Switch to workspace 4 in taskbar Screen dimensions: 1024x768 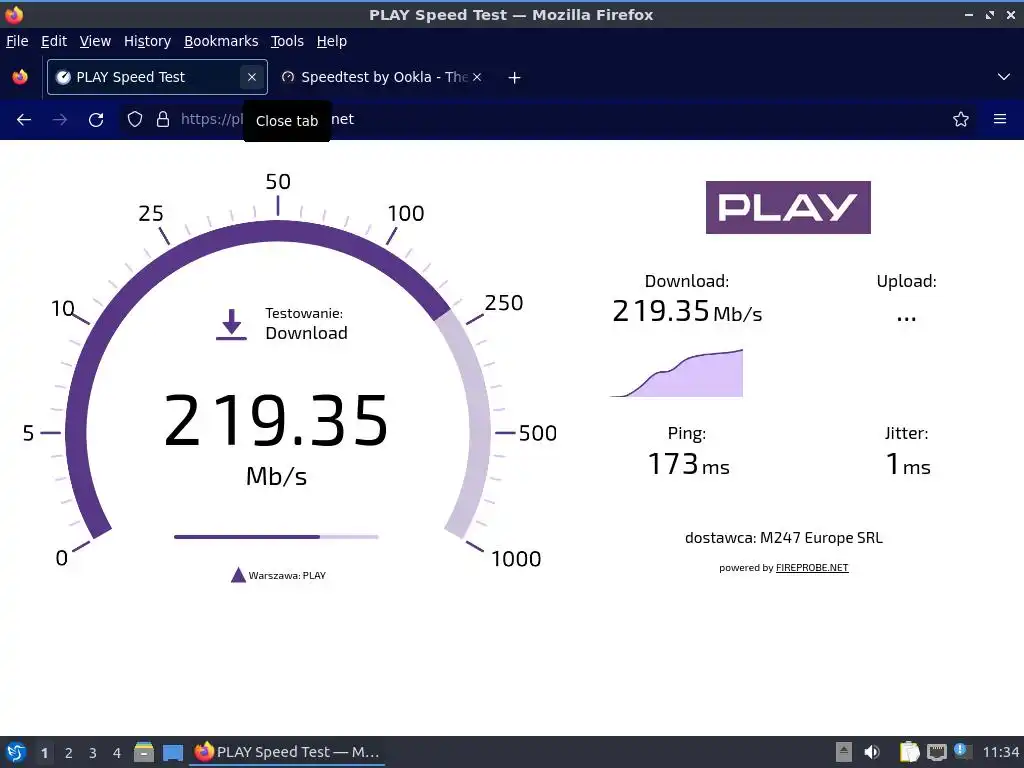pos(117,753)
